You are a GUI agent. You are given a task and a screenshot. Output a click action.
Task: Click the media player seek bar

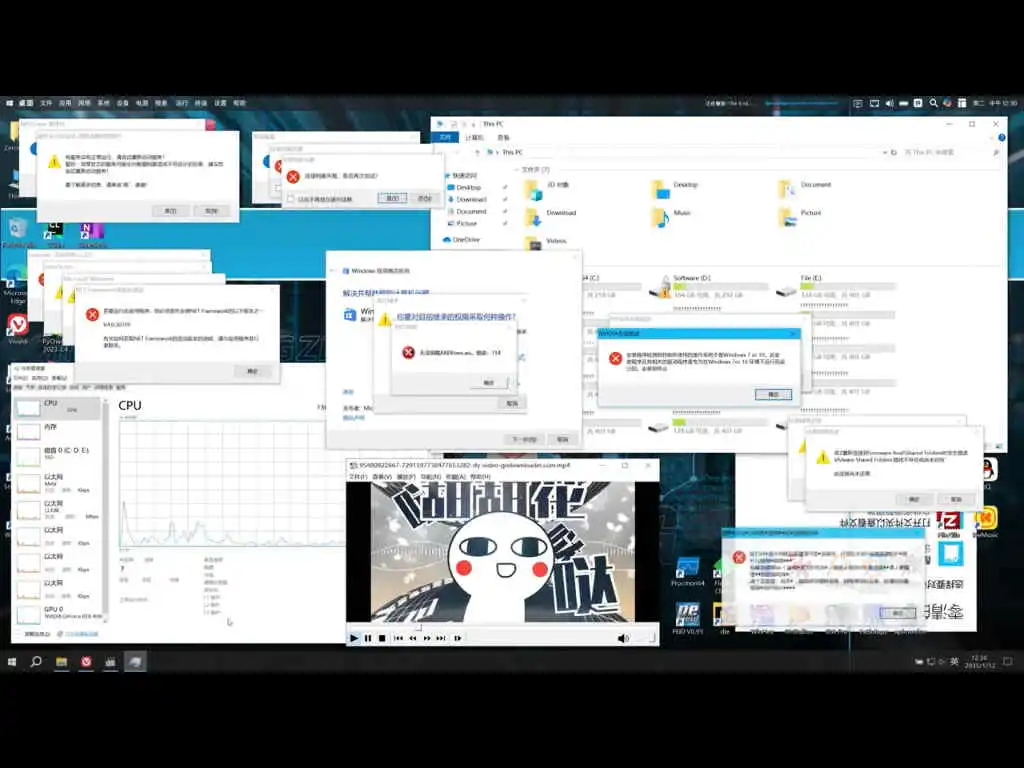pyautogui.click(x=502, y=627)
